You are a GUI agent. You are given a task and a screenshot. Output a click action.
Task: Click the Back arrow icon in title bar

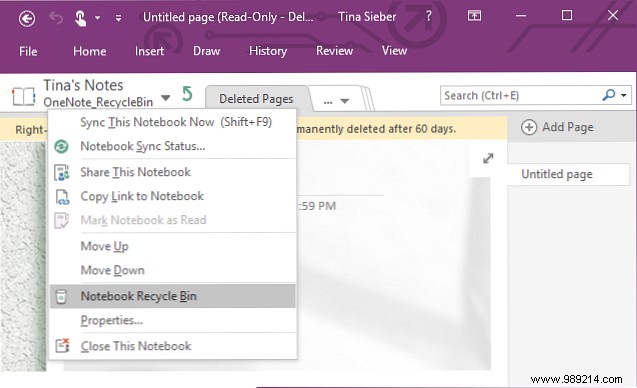pos(27,18)
